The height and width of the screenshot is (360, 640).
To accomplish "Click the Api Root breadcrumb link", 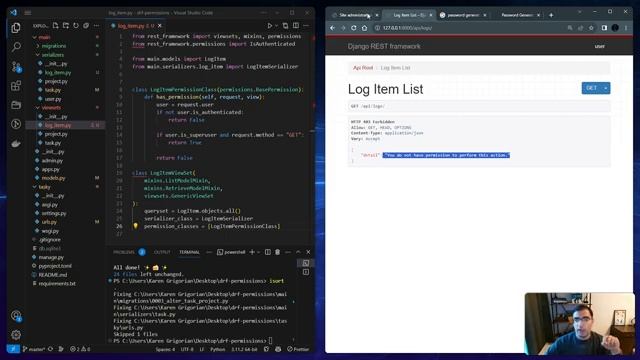I will (x=363, y=68).
